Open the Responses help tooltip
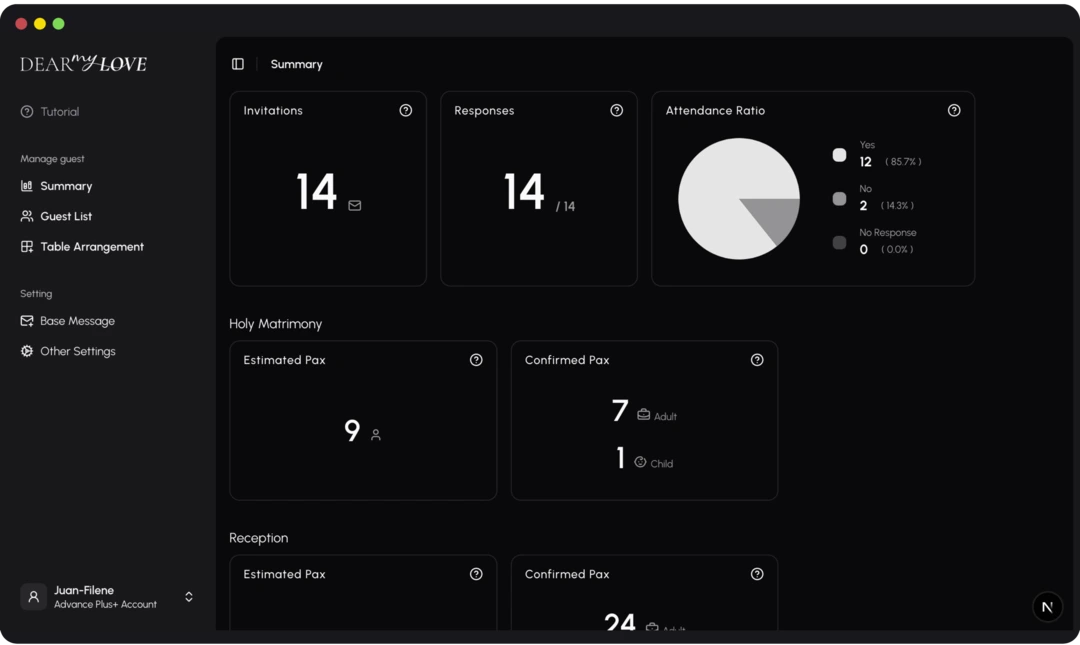Screen dimensions: 1080x645 tap(616, 110)
